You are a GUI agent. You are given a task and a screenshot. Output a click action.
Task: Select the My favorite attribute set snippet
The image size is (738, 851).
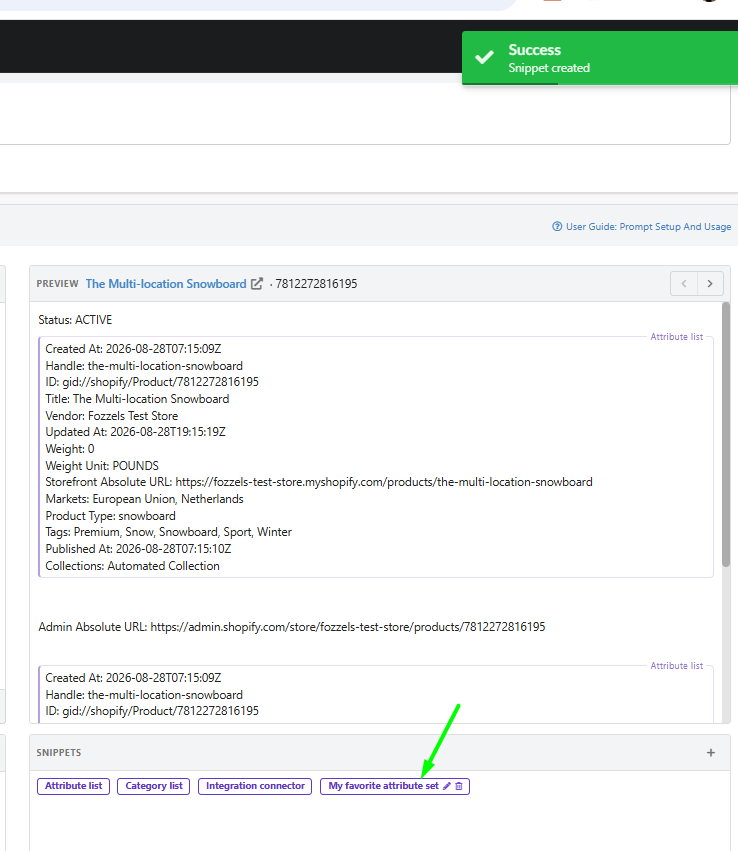point(383,786)
